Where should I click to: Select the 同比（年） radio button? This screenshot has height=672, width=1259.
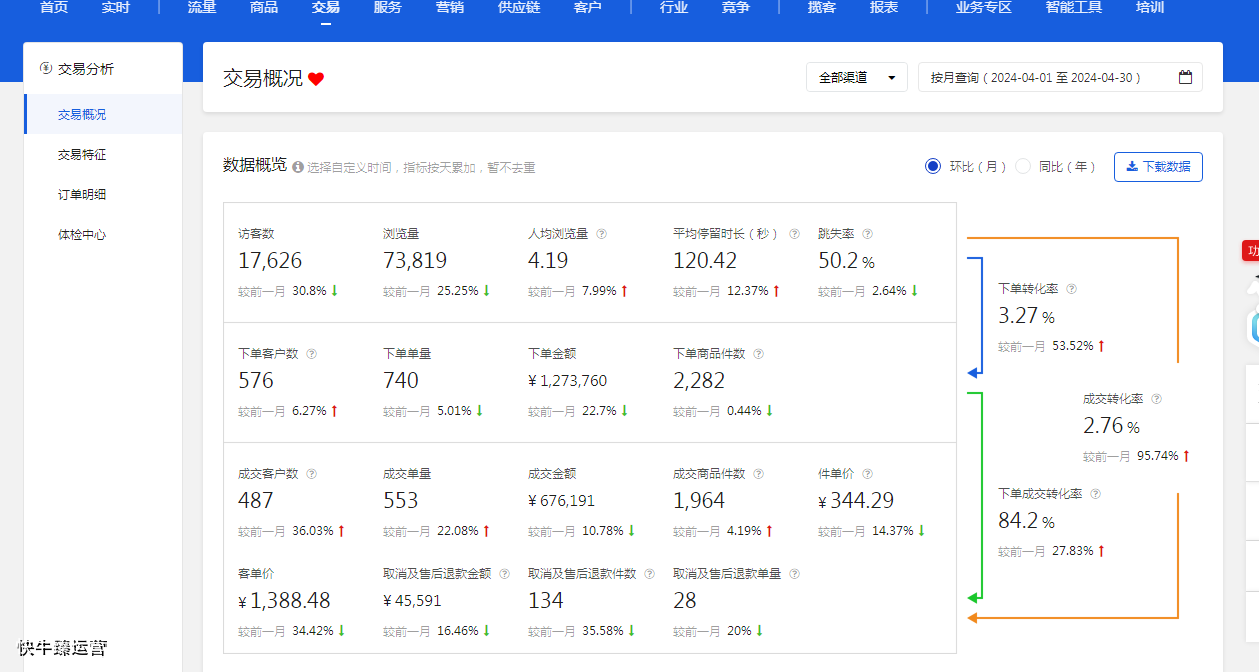coord(1023,166)
